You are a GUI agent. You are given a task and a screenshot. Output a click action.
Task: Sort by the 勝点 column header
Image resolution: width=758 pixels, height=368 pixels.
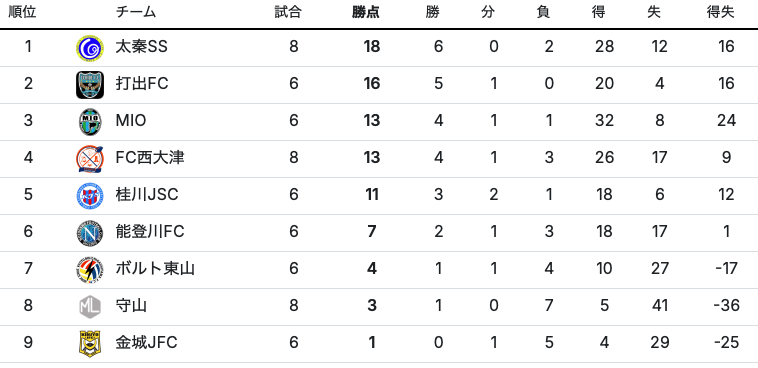[x=365, y=13]
